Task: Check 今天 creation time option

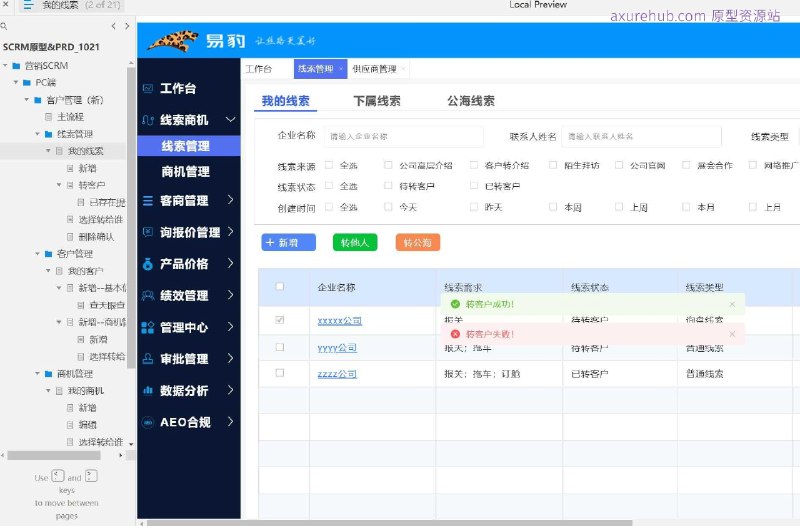Action: click(x=388, y=207)
